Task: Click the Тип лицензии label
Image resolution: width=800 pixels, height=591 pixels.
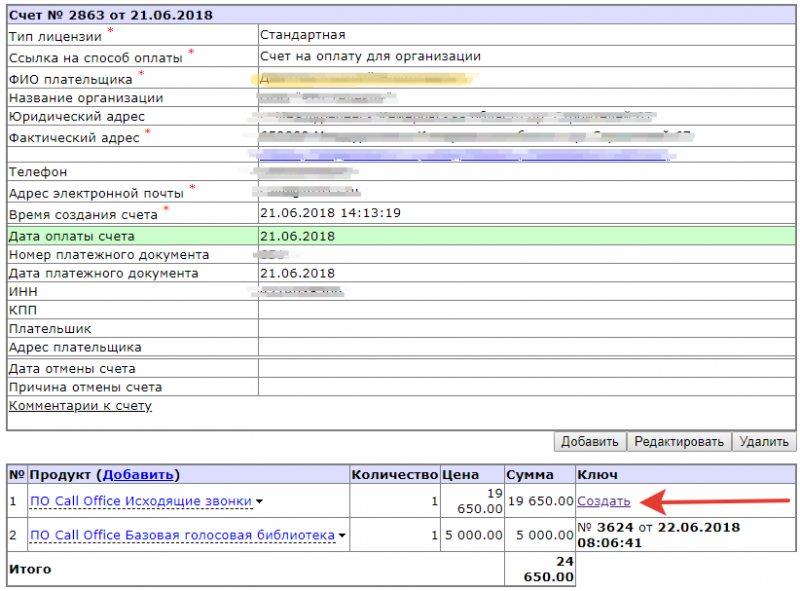Action: [55, 37]
